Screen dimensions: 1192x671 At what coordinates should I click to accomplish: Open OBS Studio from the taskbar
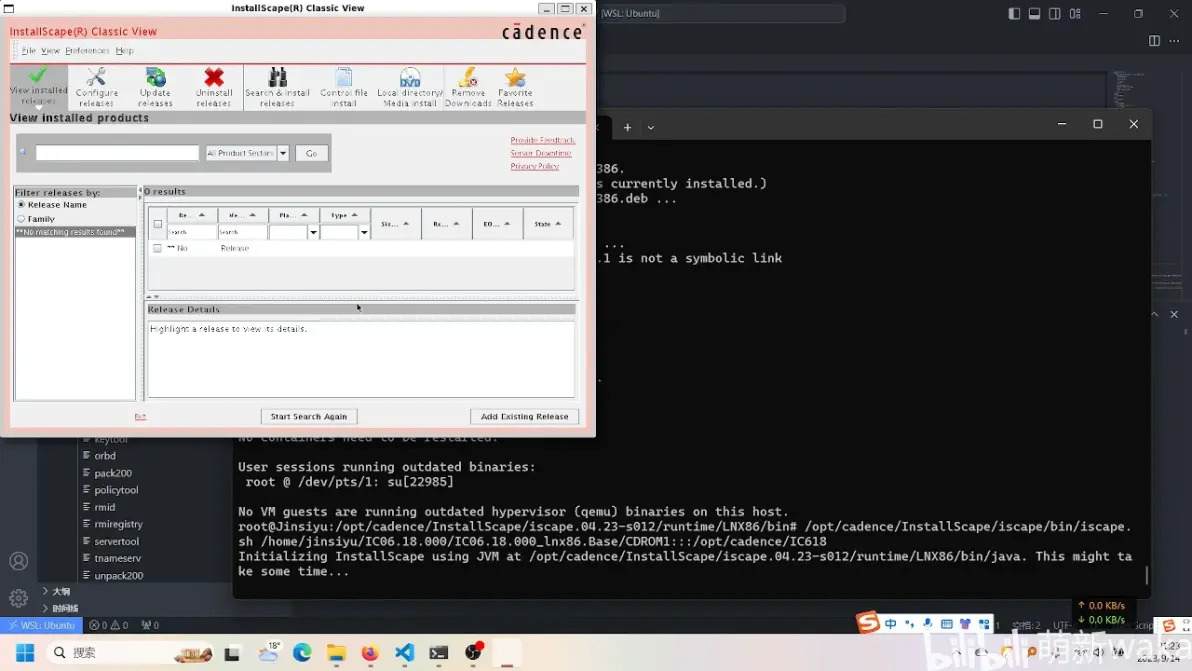coord(473,653)
